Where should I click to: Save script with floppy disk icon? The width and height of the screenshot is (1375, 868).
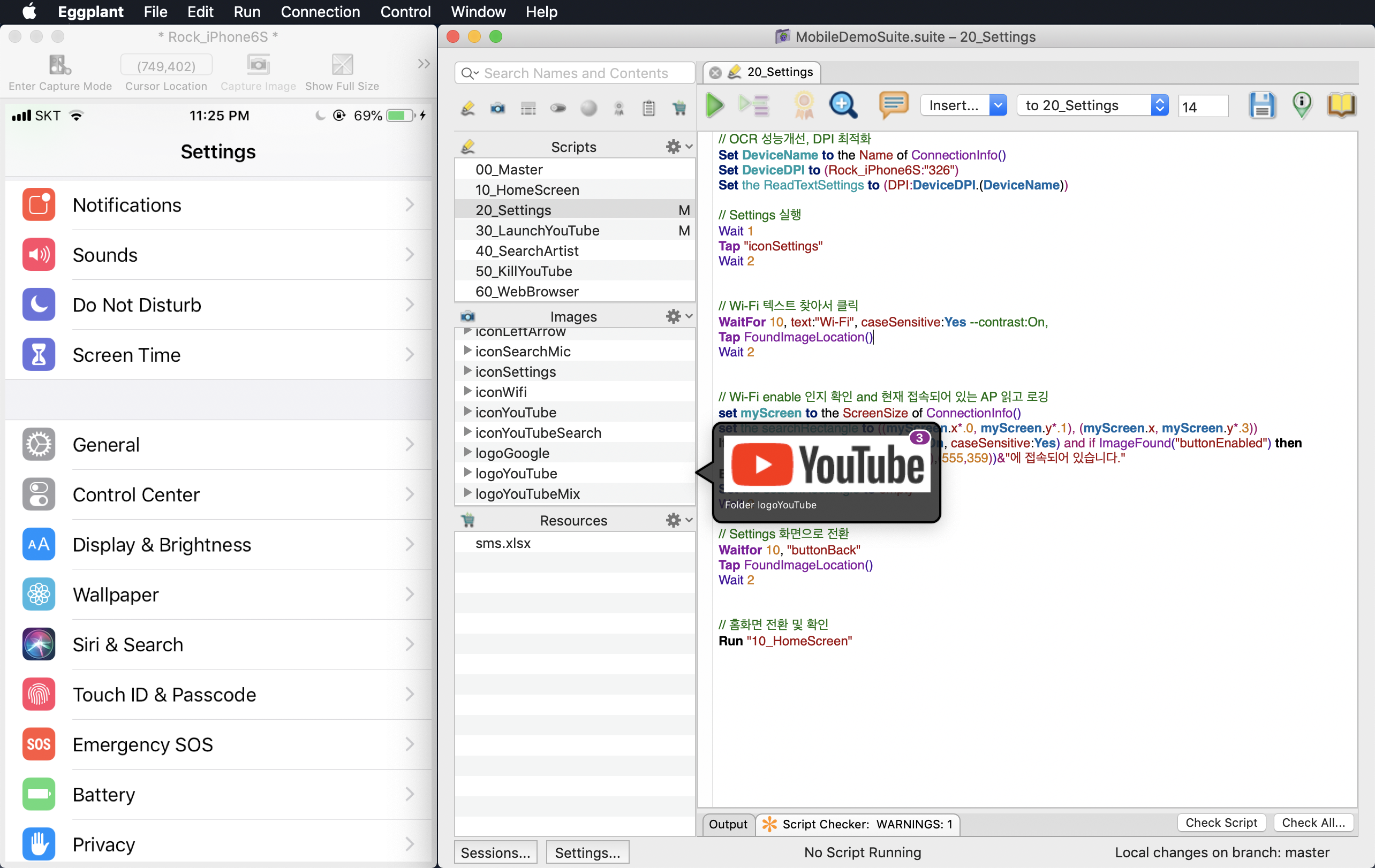tap(1261, 105)
